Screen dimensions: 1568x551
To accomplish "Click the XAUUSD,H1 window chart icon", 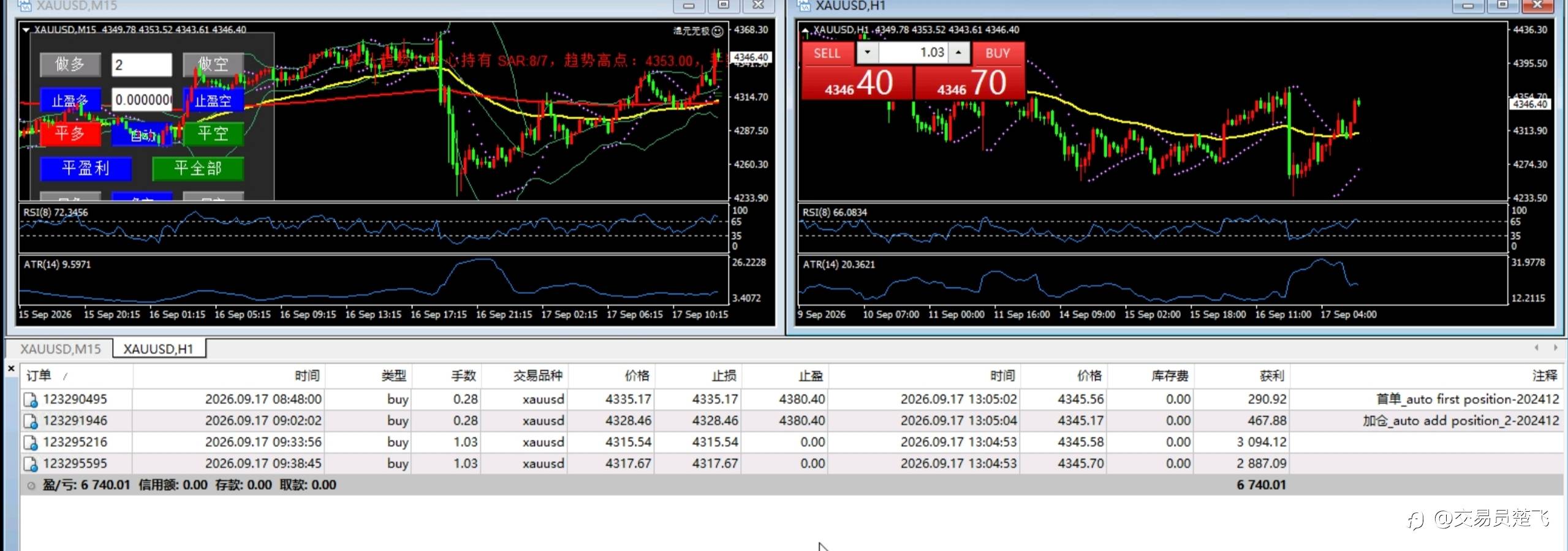I will tap(803, 6).
